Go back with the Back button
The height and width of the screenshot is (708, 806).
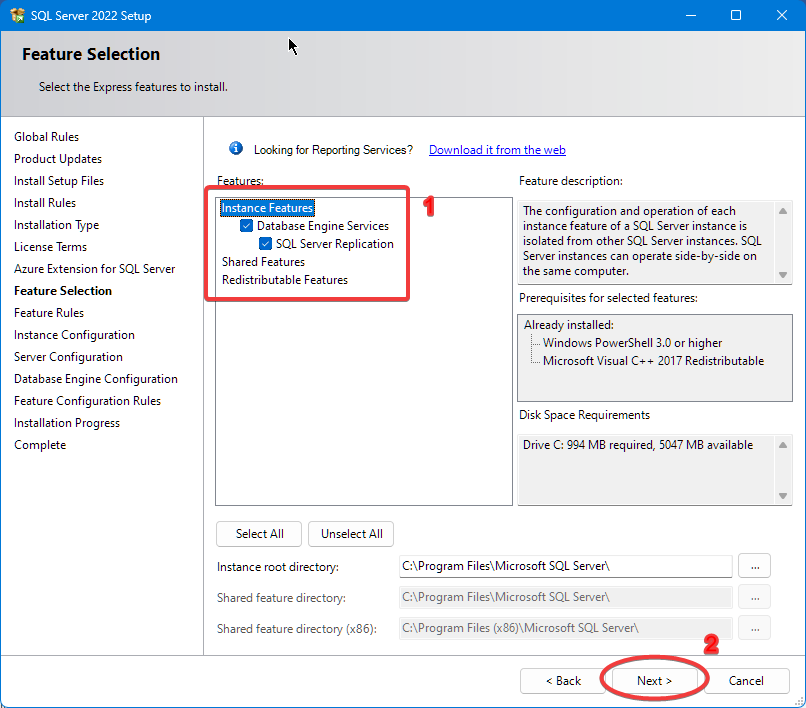coord(563,681)
